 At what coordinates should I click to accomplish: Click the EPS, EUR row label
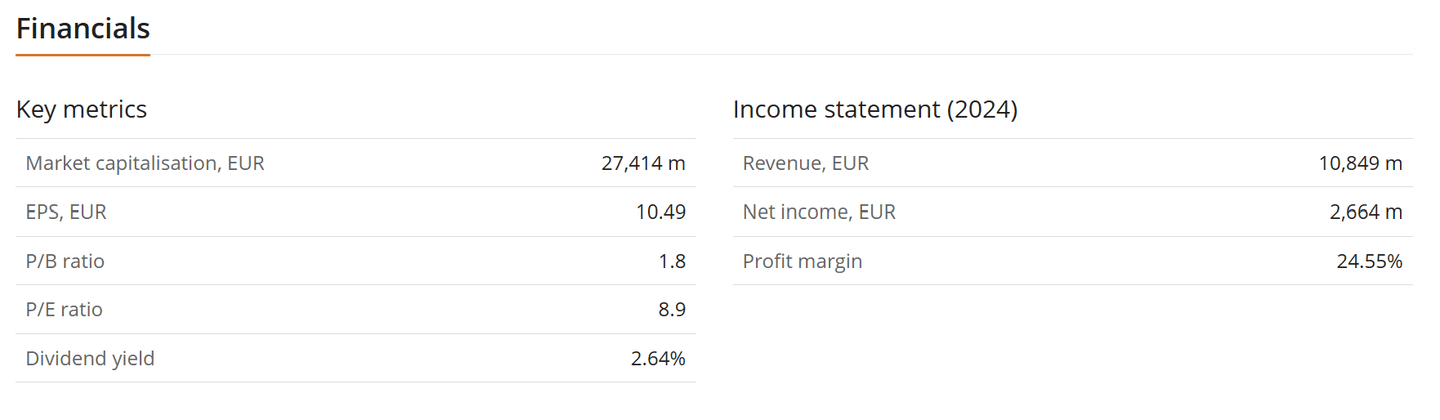pyautogui.click(x=66, y=212)
